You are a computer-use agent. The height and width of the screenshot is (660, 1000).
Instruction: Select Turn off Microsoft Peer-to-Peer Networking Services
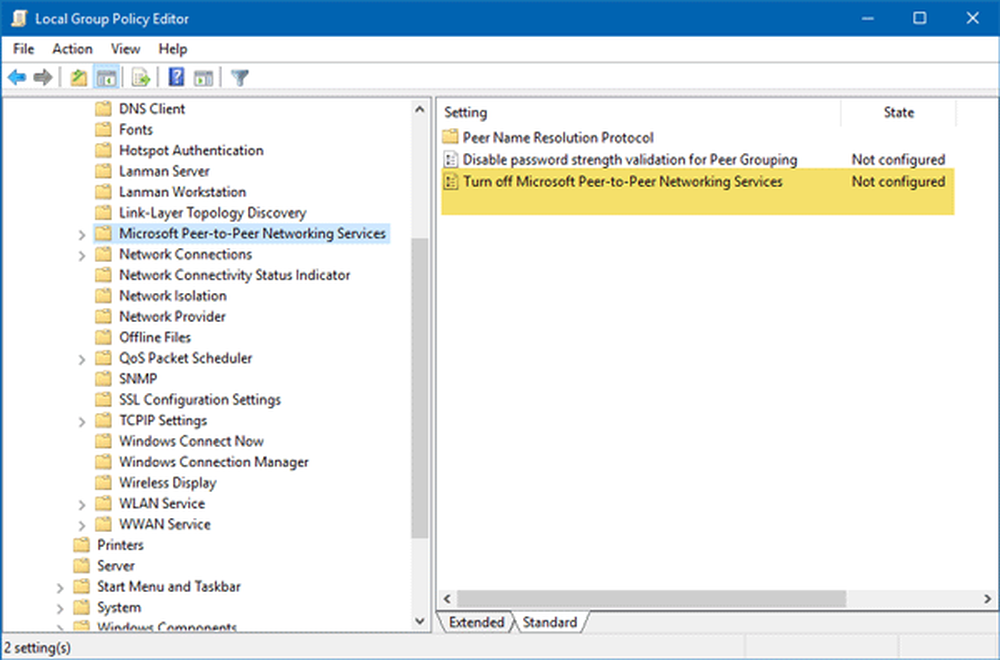622,182
